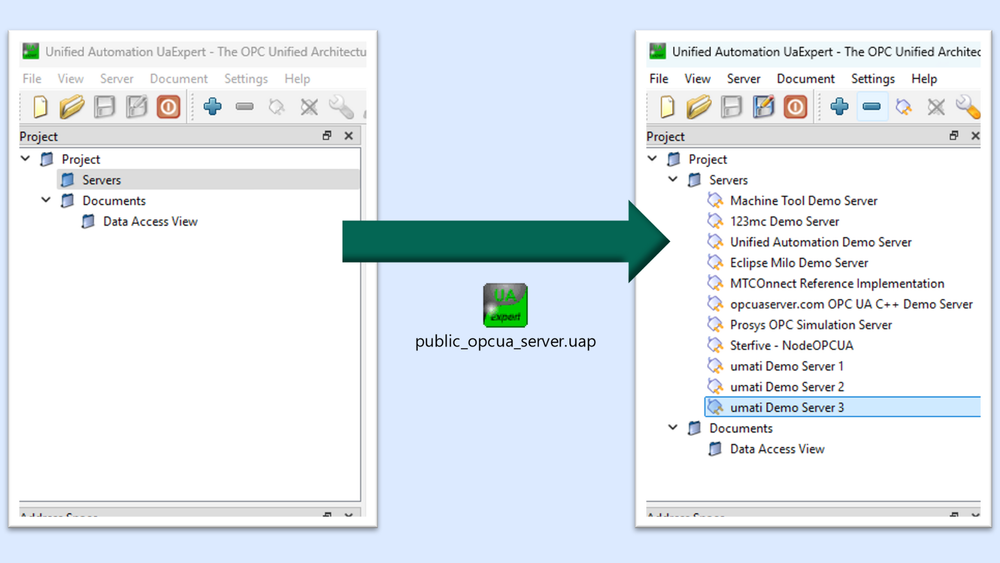
Task: Select Prosys OPC Simulation Server
Action: coord(811,325)
